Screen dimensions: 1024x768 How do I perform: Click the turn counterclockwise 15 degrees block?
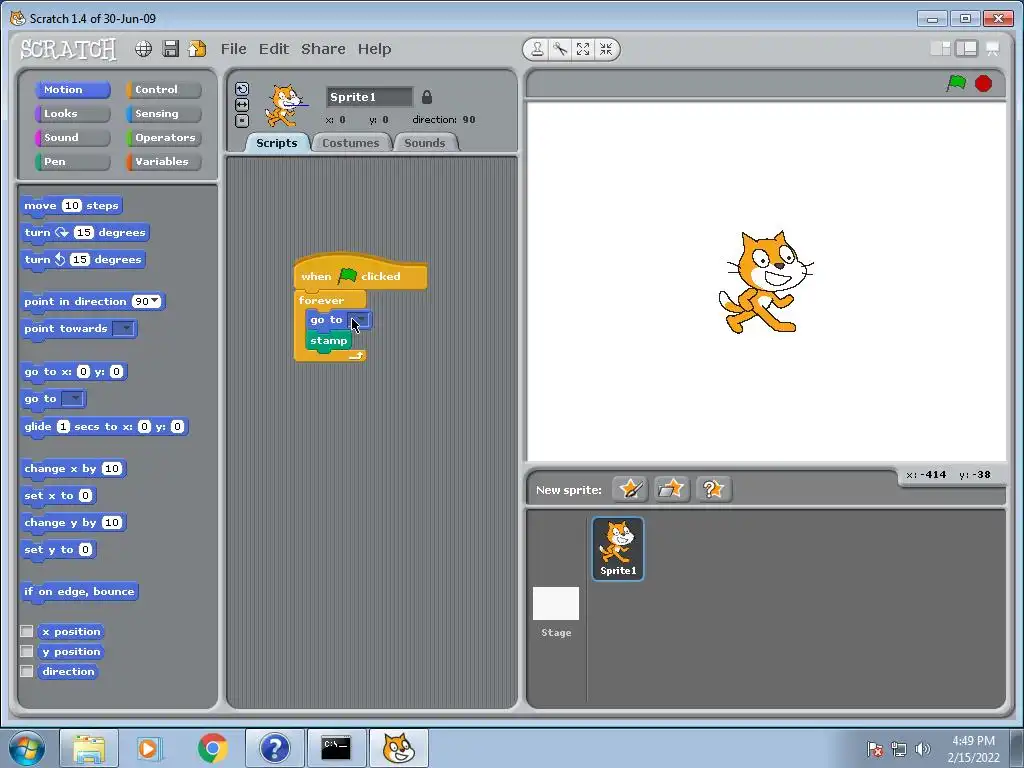(83, 260)
